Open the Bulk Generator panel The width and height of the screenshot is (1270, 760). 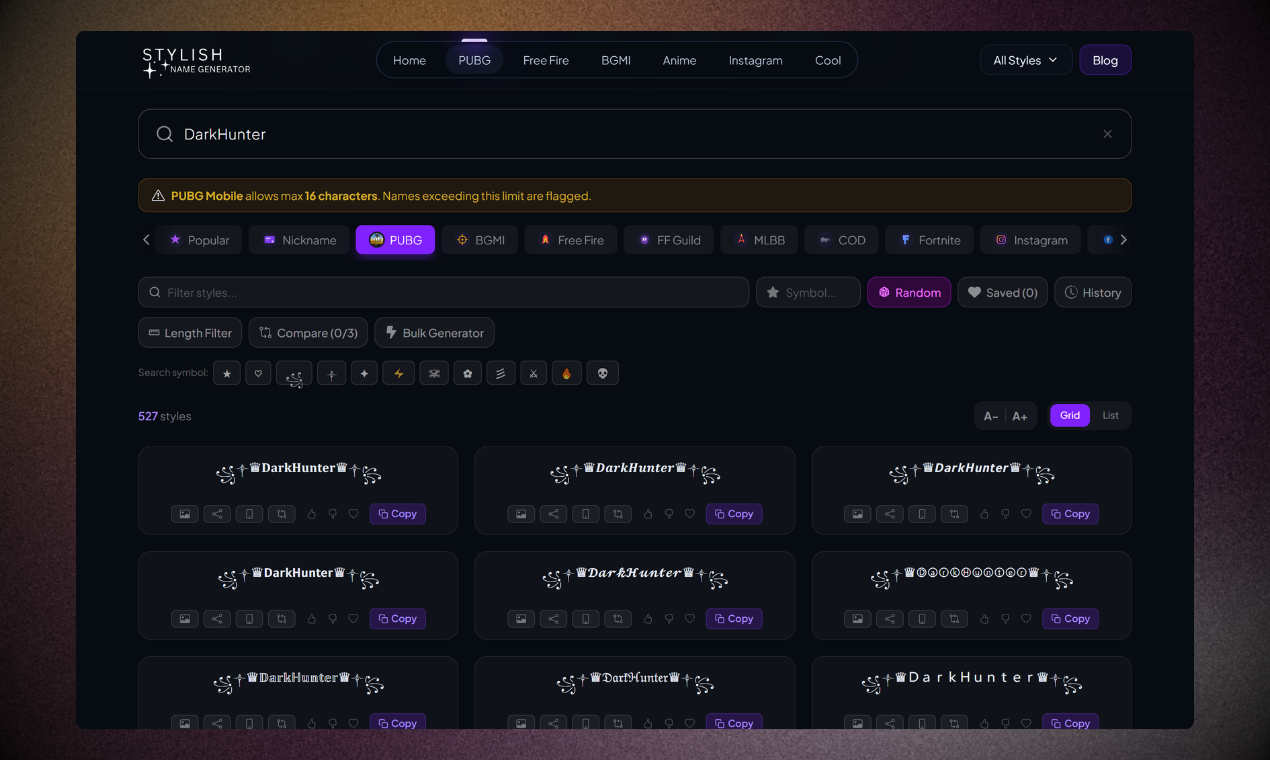pyautogui.click(x=434, y=333)
